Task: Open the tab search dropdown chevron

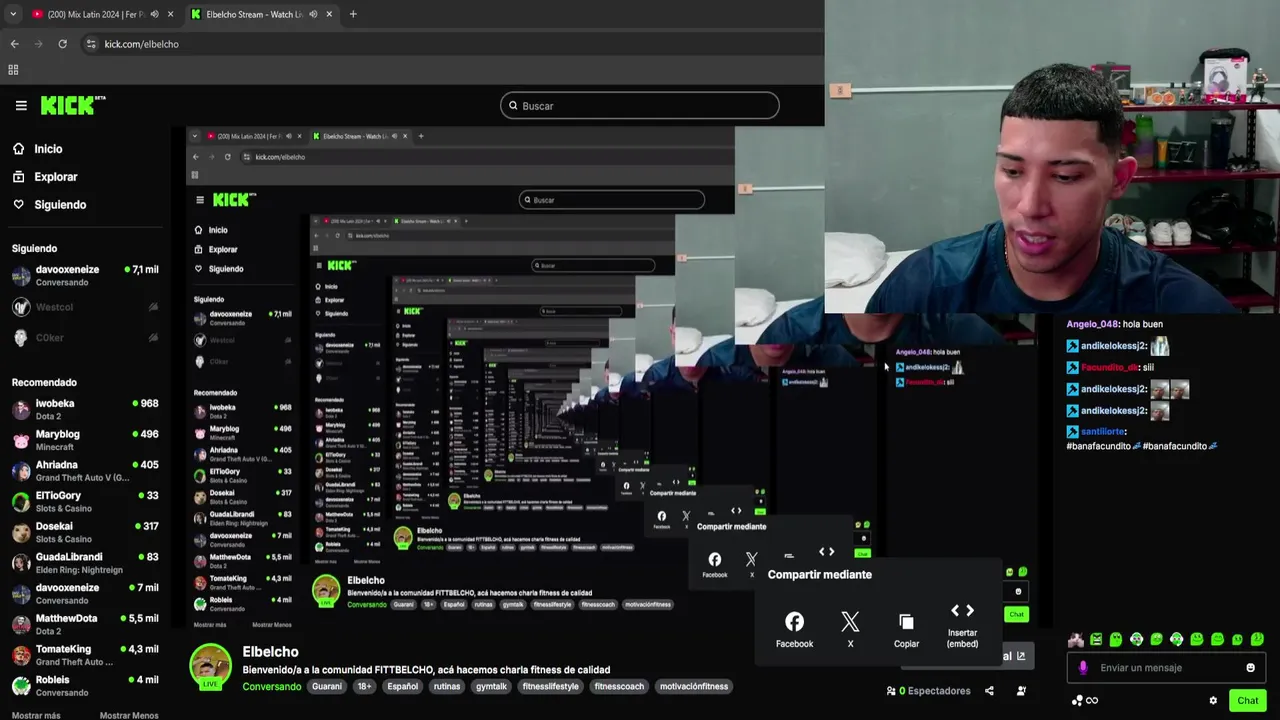Action: coord(13,14)
